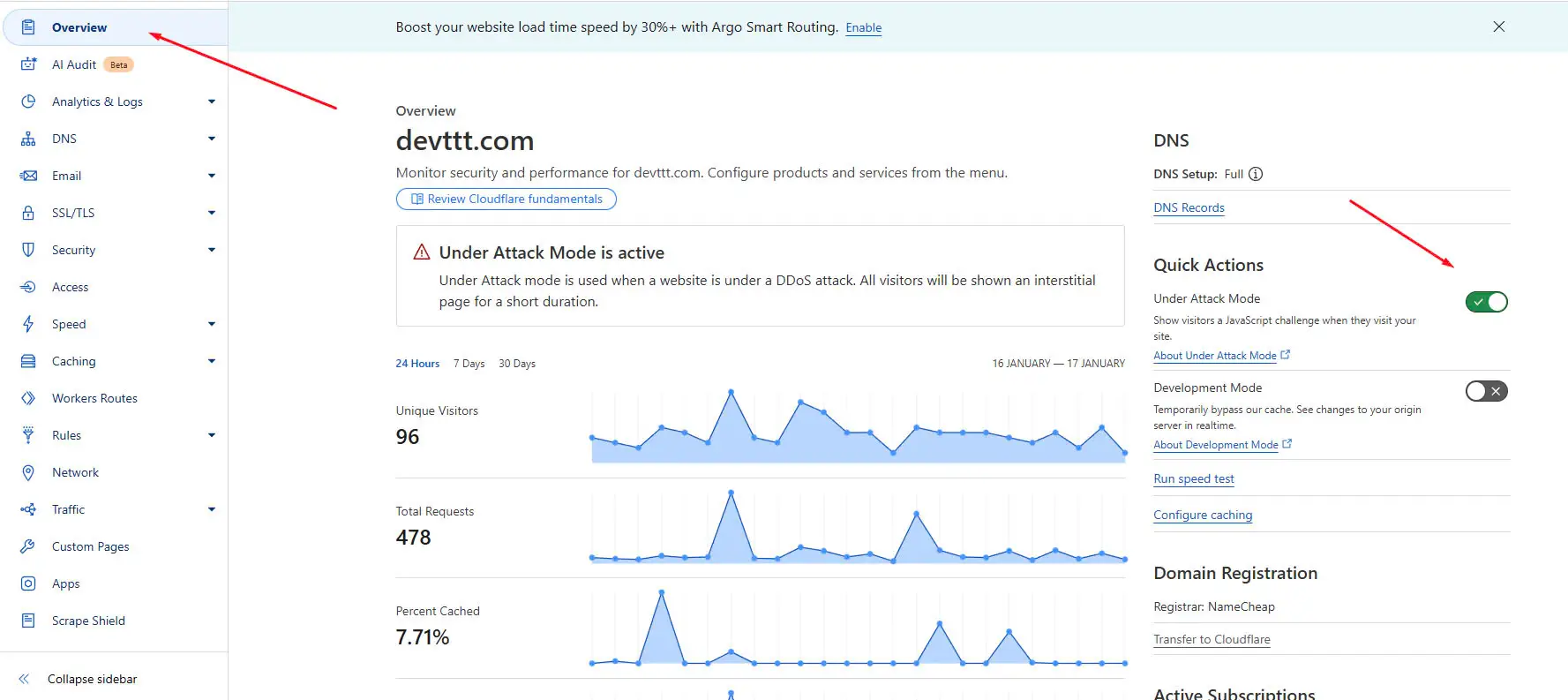
Task: Click the Speed lightning bolt icon
Action: click(x=28, y=324)
